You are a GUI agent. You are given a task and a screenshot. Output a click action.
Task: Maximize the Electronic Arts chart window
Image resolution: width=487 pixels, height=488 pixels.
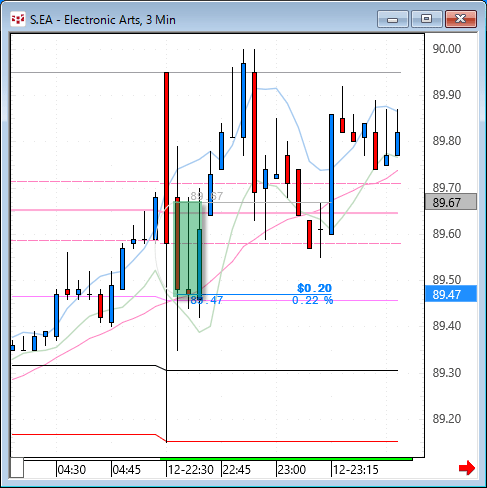tap(426, 19)
